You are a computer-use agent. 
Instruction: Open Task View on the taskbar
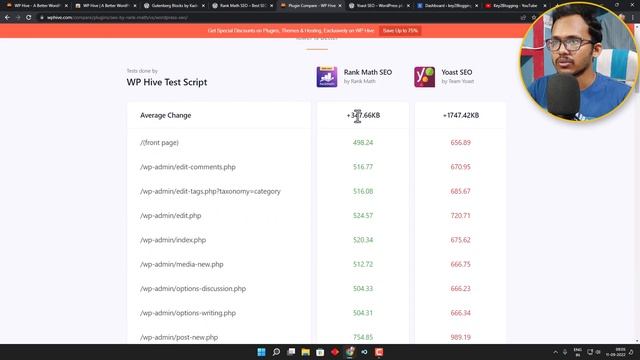point(291,352)
